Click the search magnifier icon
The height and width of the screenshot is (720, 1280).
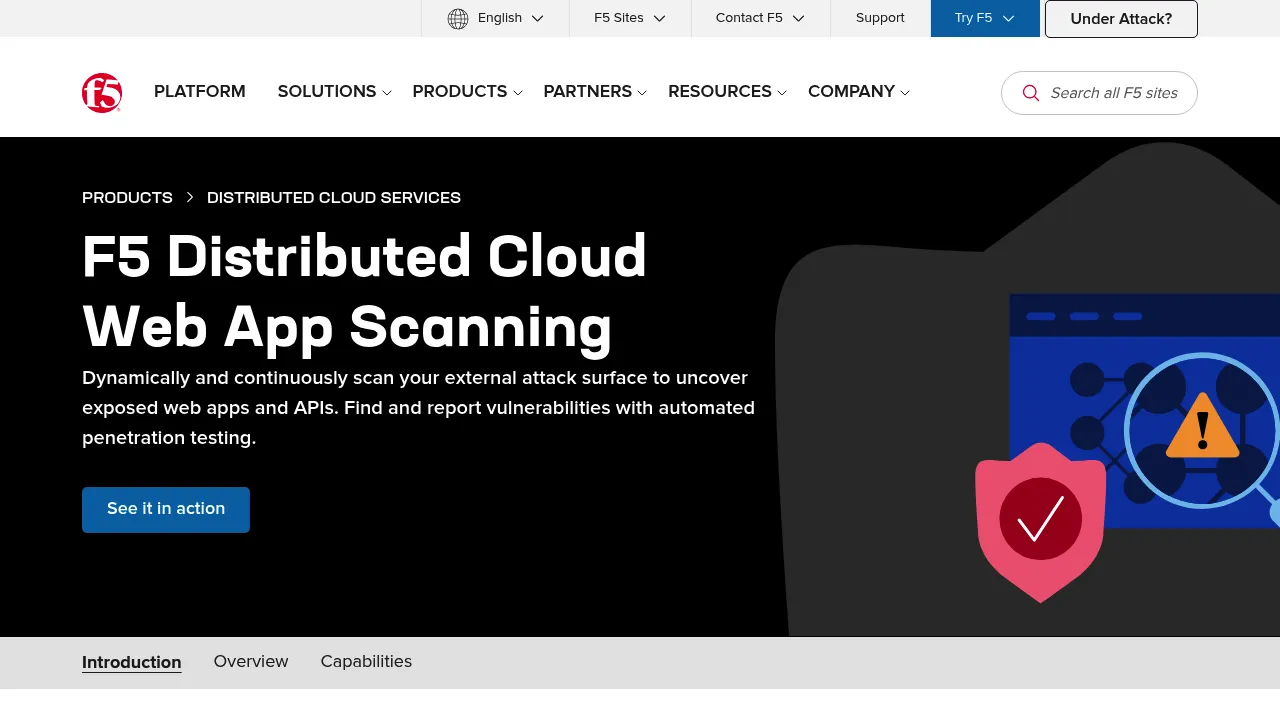point(1031,93)
